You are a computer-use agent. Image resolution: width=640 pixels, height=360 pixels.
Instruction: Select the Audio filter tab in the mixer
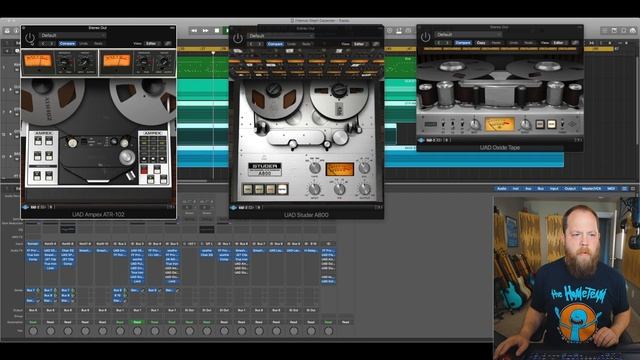pyautogui.click(x=502, y=189)
